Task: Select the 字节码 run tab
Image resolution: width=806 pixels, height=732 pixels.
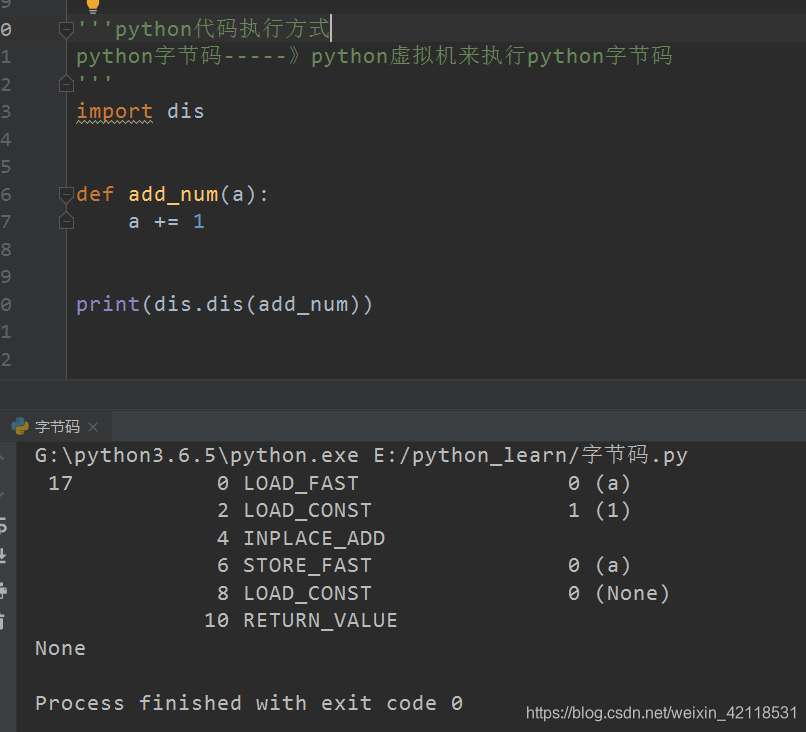Action: pos(57,427)
